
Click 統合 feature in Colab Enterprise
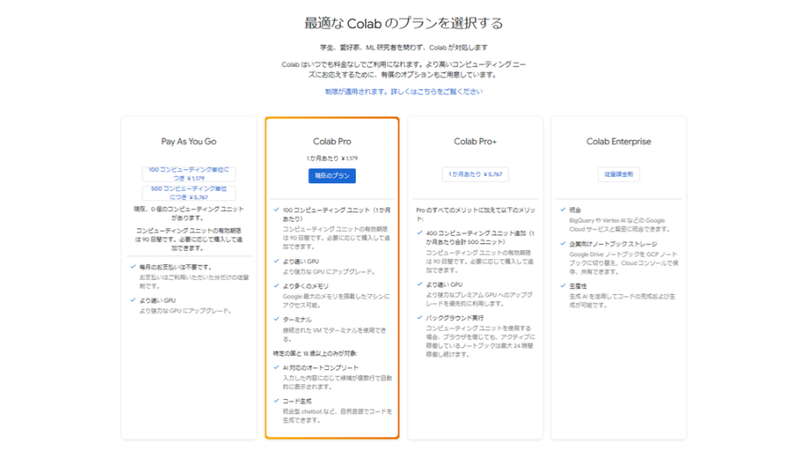point(575,210)
